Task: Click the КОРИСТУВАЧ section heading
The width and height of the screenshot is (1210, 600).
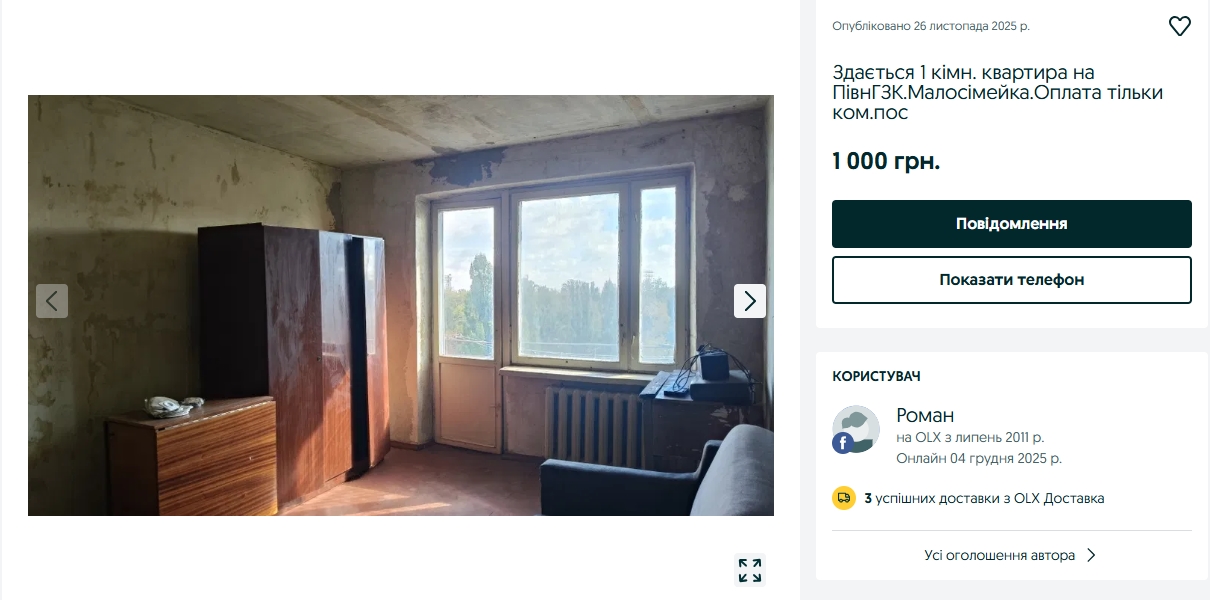Action: point(877,377)
